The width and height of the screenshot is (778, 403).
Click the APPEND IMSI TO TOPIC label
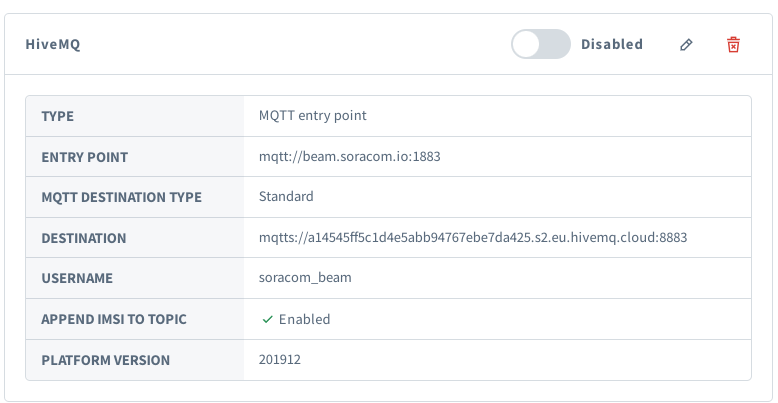pos(114,320)
